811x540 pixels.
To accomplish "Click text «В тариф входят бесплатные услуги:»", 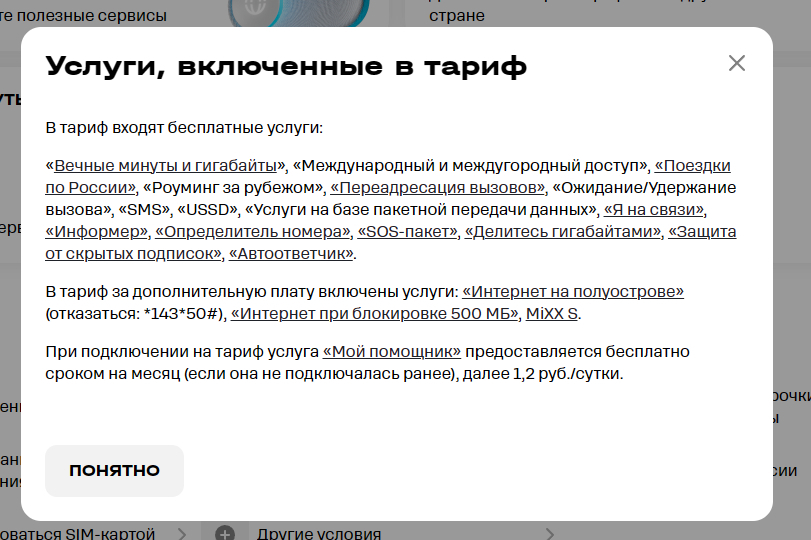I will [184, 128].
